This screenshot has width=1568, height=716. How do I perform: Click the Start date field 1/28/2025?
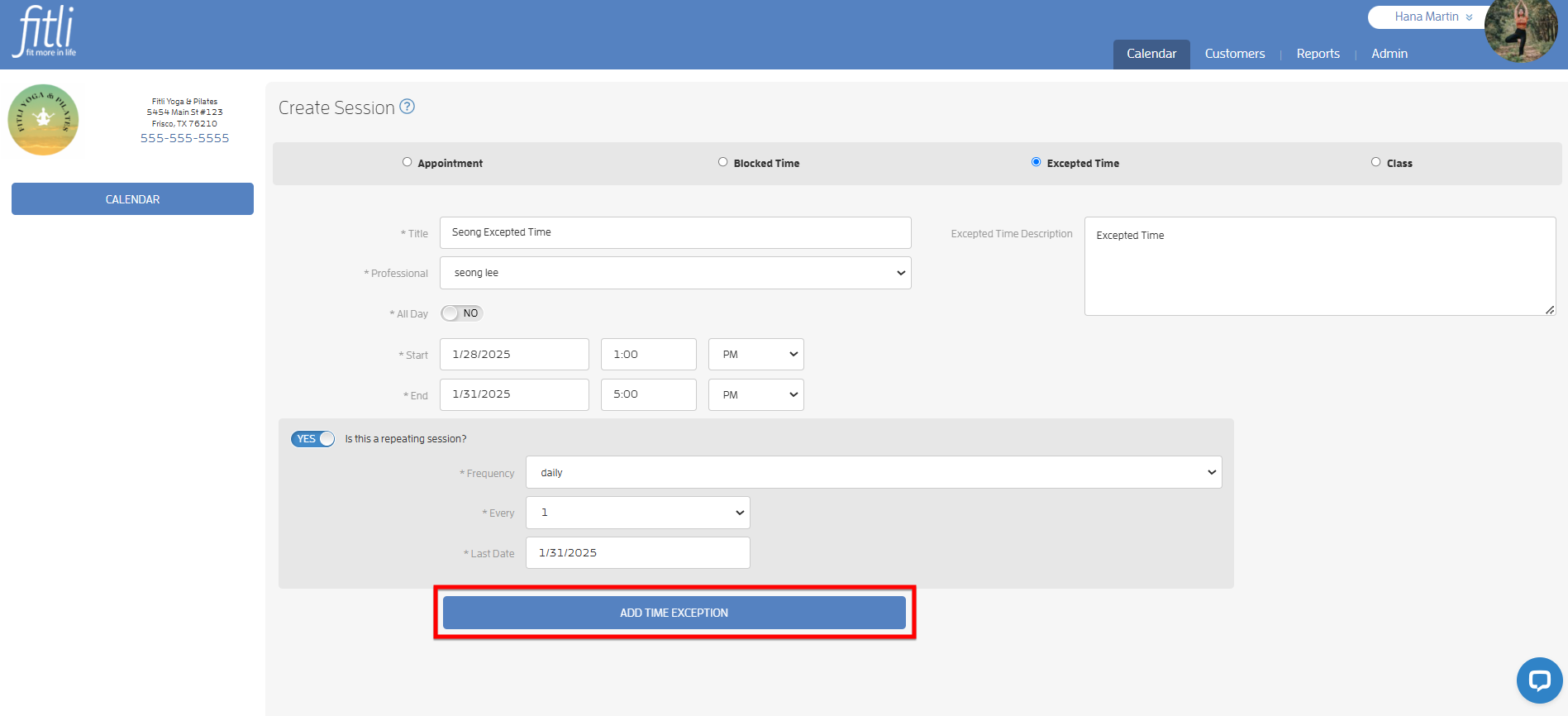[514, 354]
